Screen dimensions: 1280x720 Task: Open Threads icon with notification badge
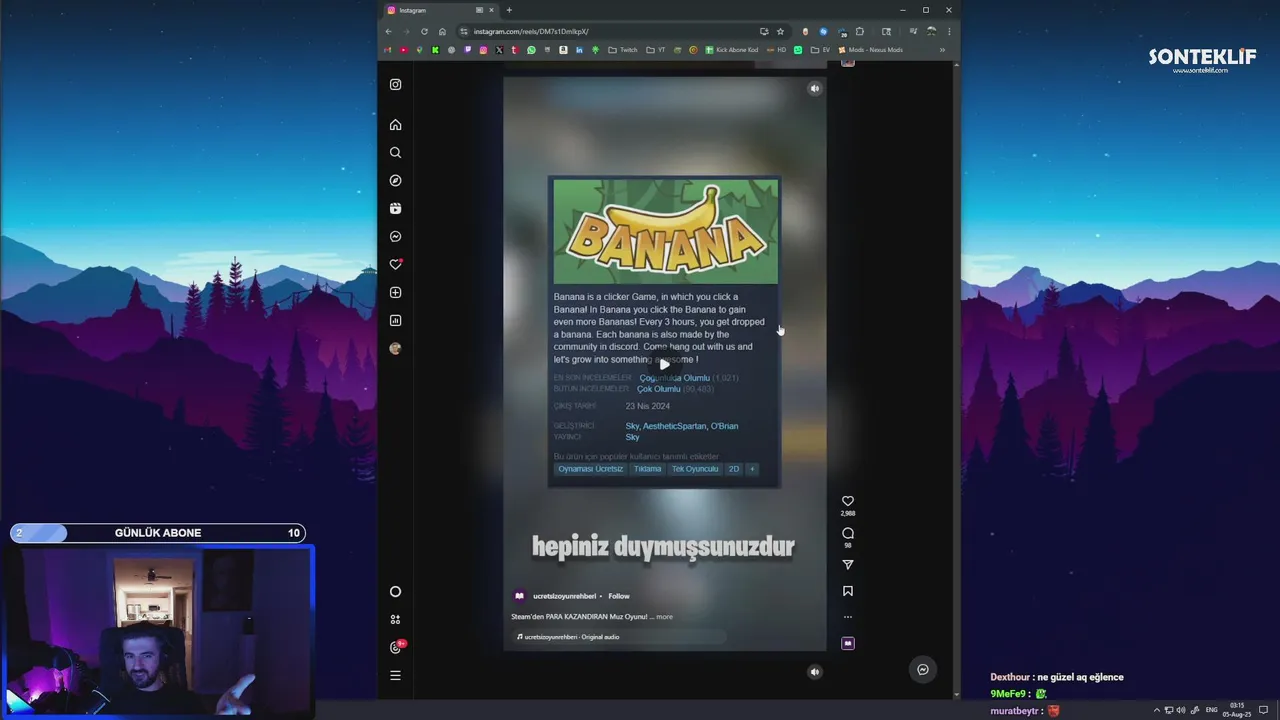tap(396, 647)
